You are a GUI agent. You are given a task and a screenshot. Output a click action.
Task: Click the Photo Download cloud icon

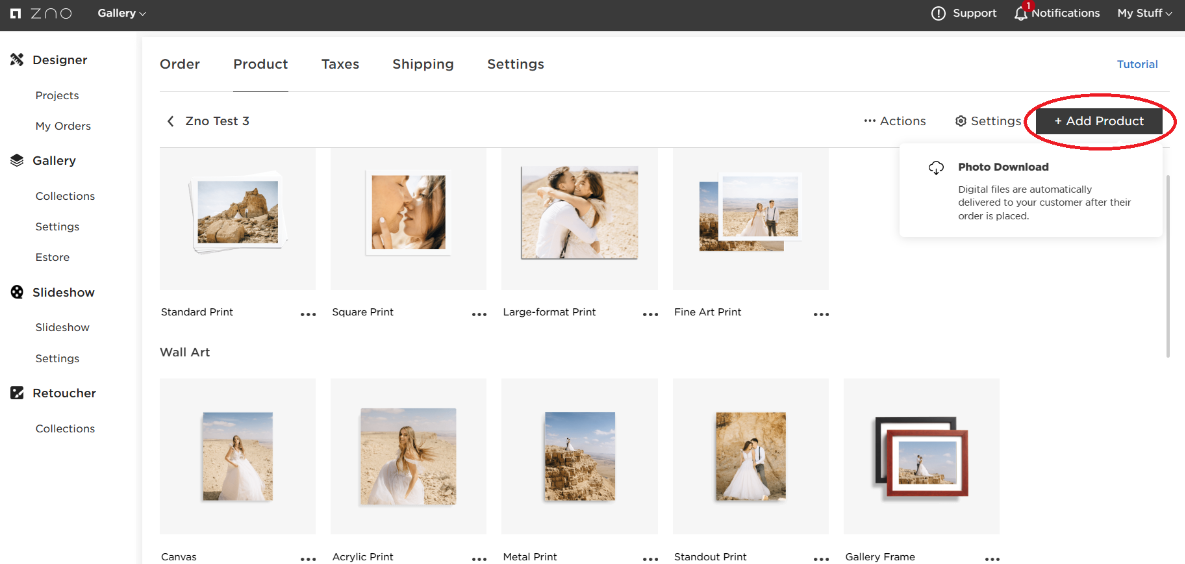pos(936,168)
